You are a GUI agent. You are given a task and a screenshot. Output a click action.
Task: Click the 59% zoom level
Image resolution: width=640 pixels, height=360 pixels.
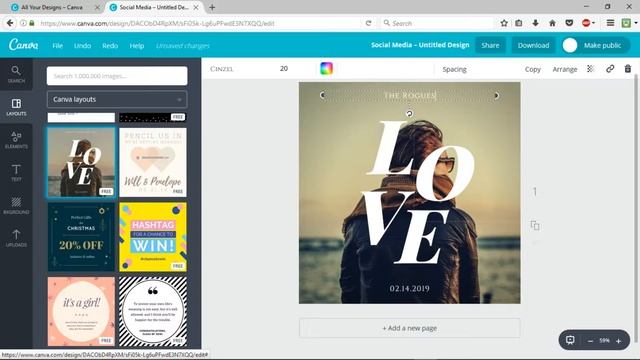(604, 340)
